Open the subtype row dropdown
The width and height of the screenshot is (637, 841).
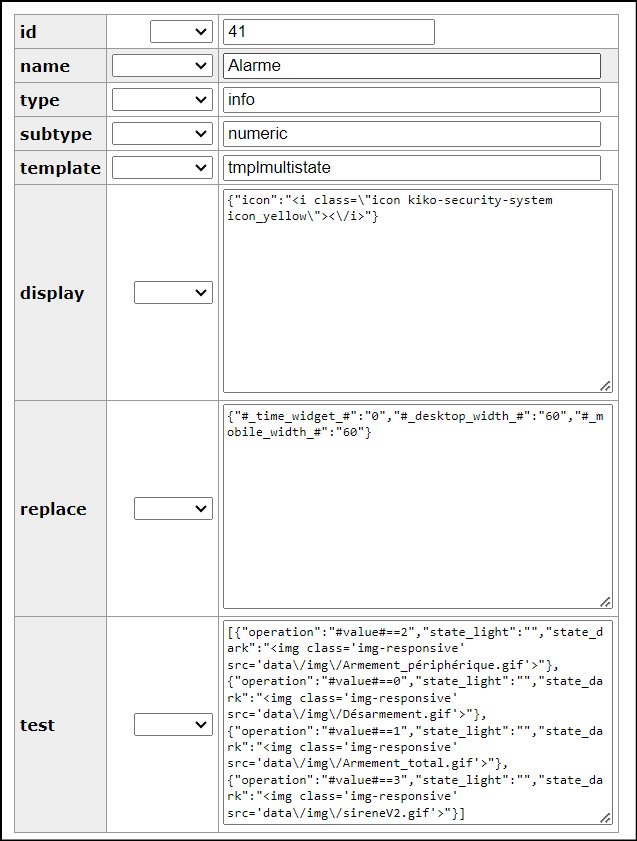click(x=162, y=134)
